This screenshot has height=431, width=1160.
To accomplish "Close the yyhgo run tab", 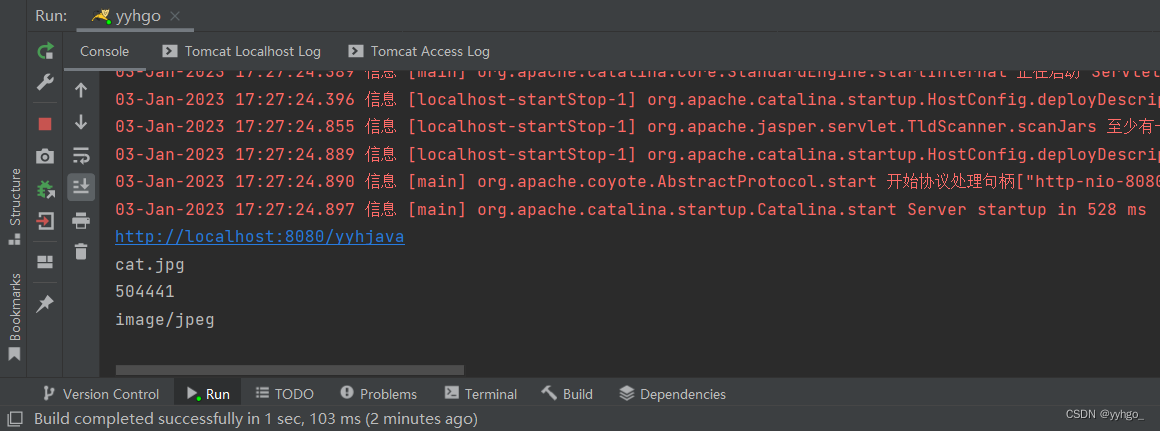I will tap(175, 16).
